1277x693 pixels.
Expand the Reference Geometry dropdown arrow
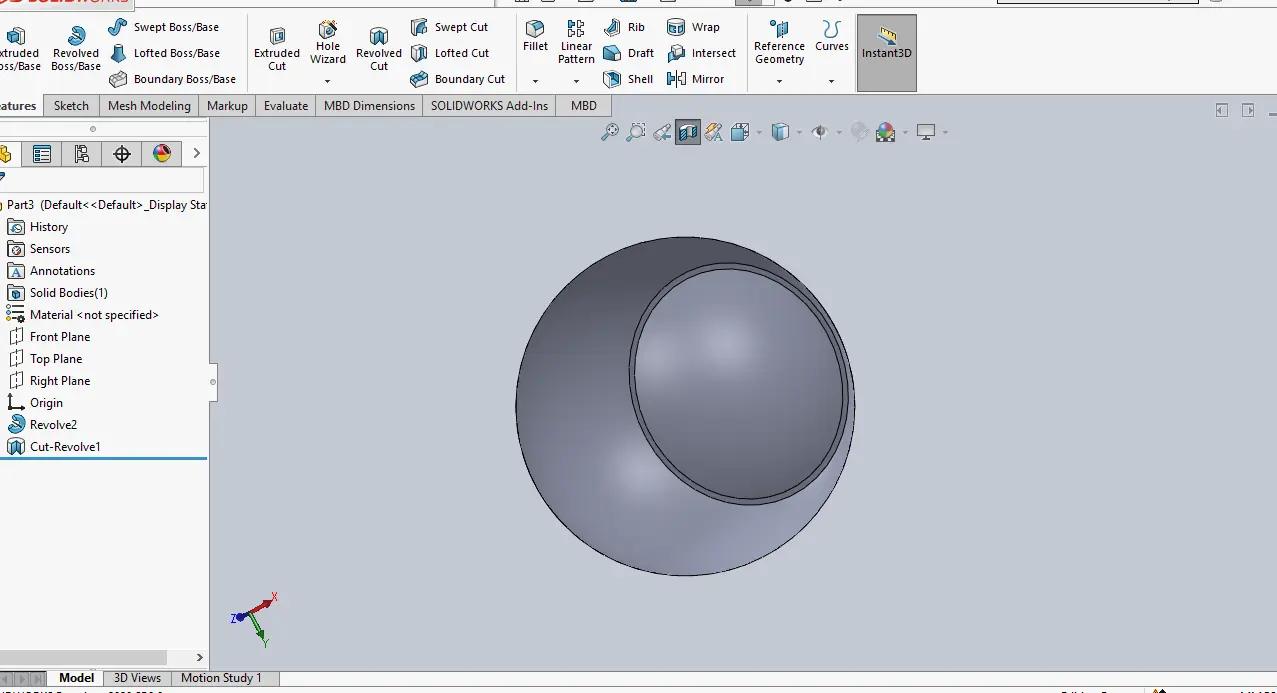(780, 81)
